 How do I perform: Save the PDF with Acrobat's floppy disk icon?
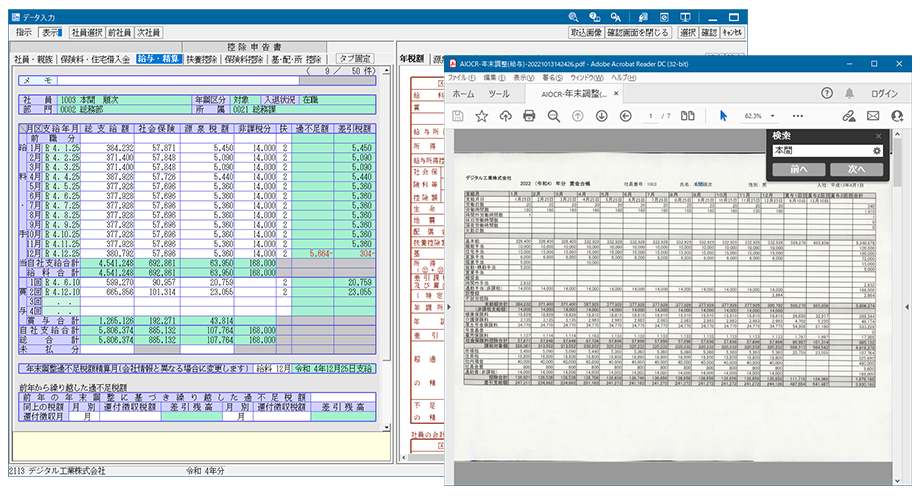point(458,116)
